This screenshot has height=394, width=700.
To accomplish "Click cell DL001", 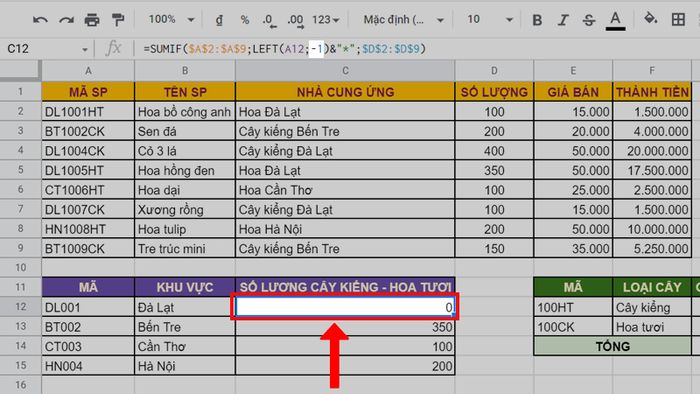I will point(88,307).
